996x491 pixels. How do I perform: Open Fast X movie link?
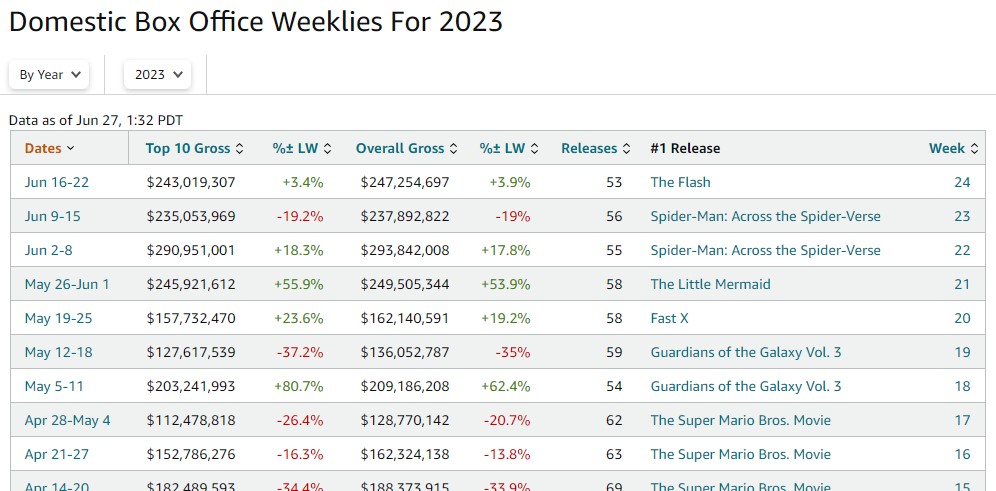(669, 318)
